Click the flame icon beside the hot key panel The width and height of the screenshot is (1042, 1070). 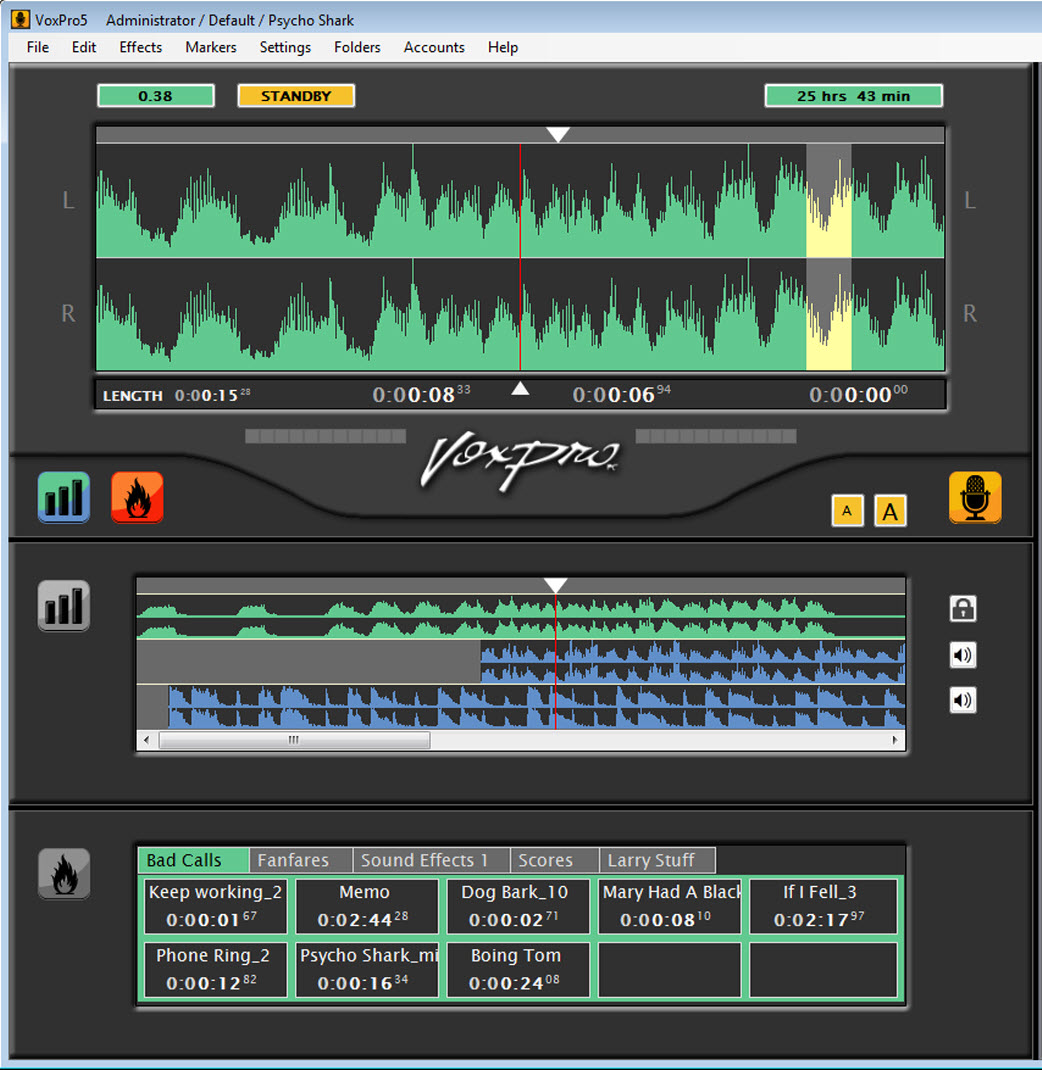pos(63,874)
